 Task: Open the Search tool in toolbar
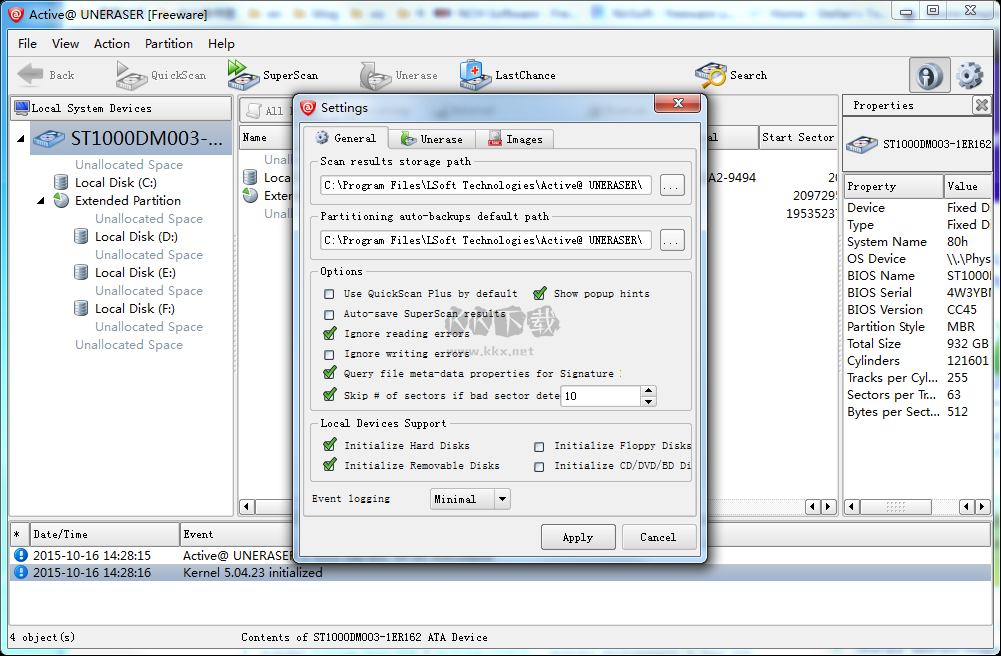coord(710,75)
